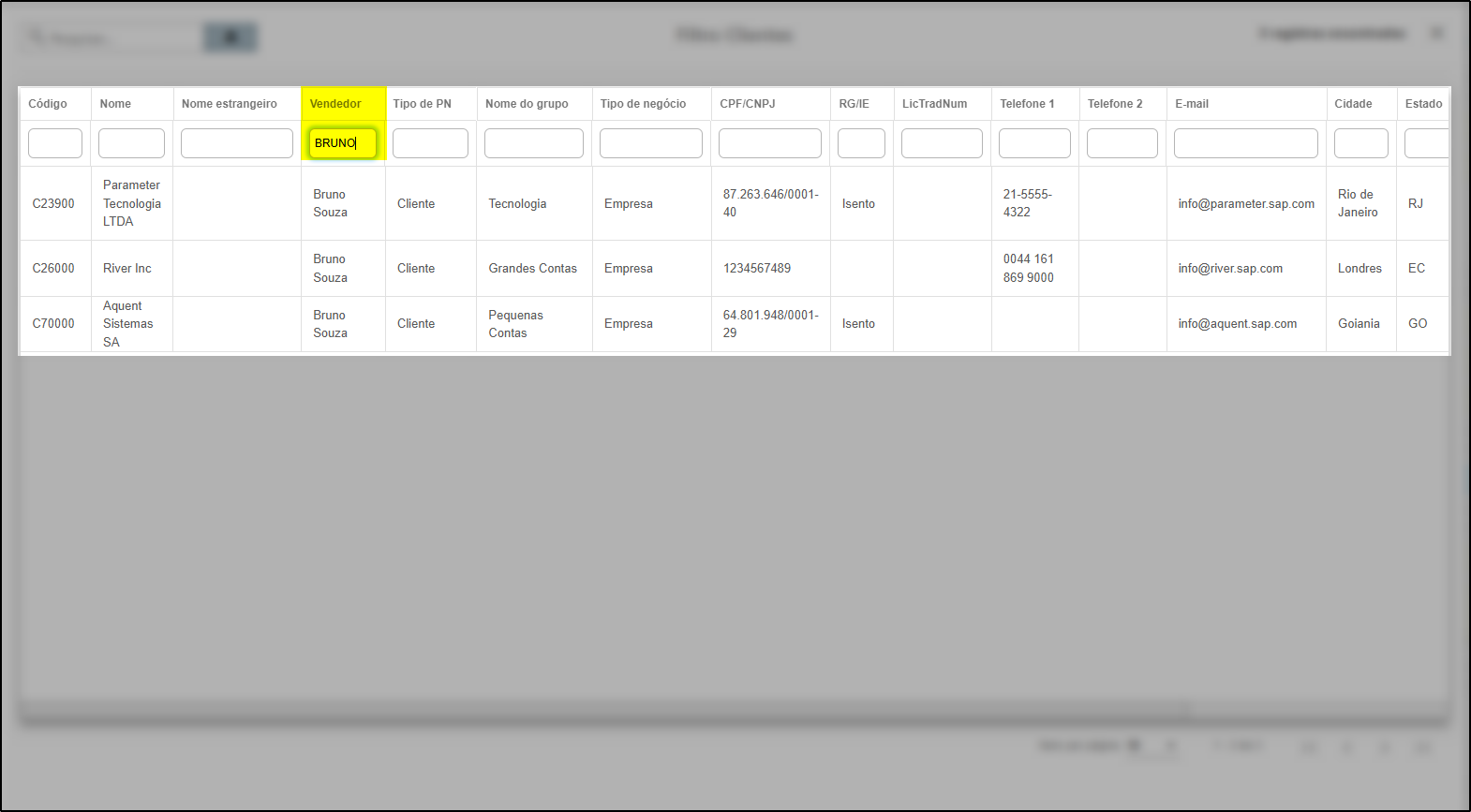Image resolution: width=1471 pixels, height=812 pixels.
Task: Focus the Vendedor filter containing BRUNO
Action: [x=343, y=143]
